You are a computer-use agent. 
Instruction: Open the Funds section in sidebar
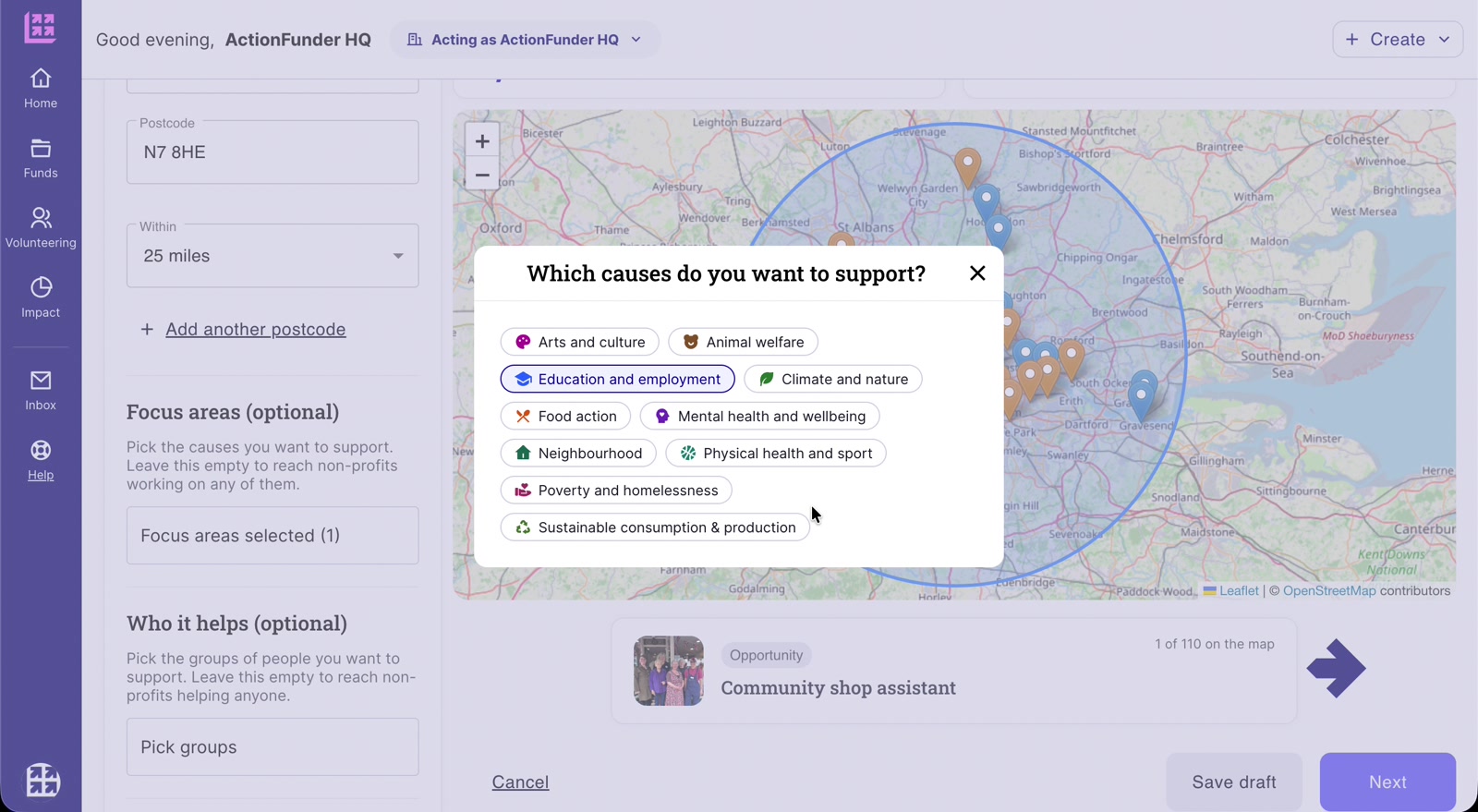(41, 159)
